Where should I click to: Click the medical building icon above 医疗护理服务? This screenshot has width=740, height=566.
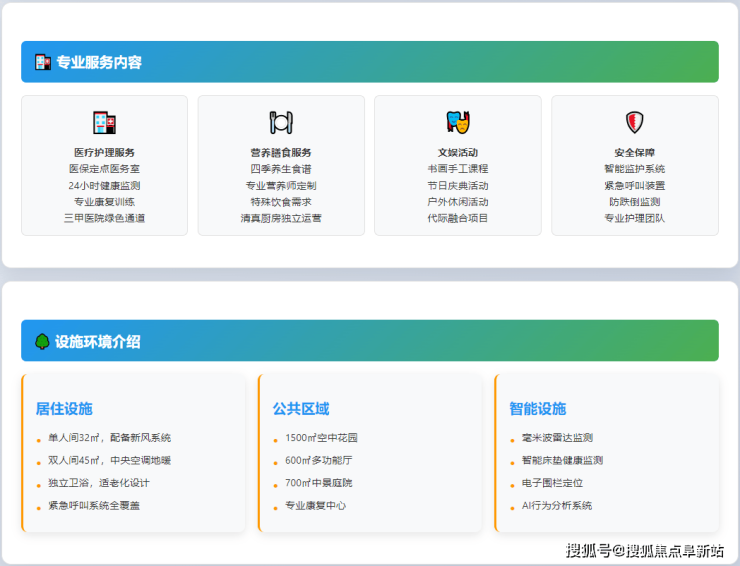tap(104, 123)
